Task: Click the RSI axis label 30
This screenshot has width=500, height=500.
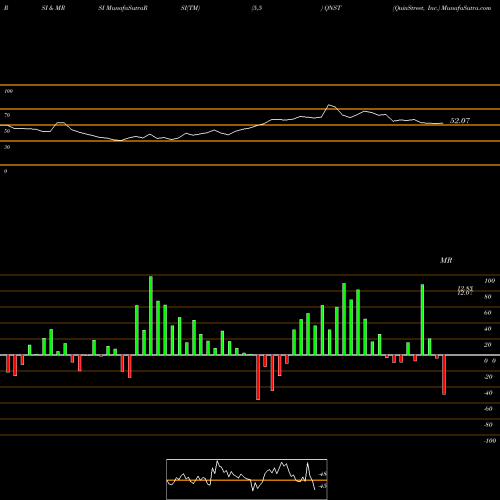Action: [7, 147]
